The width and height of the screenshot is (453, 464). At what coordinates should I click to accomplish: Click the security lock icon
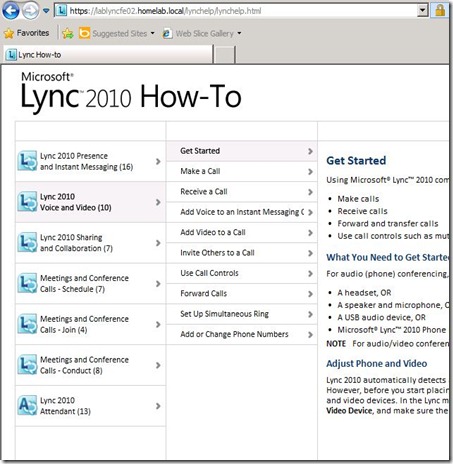point(440,10)
